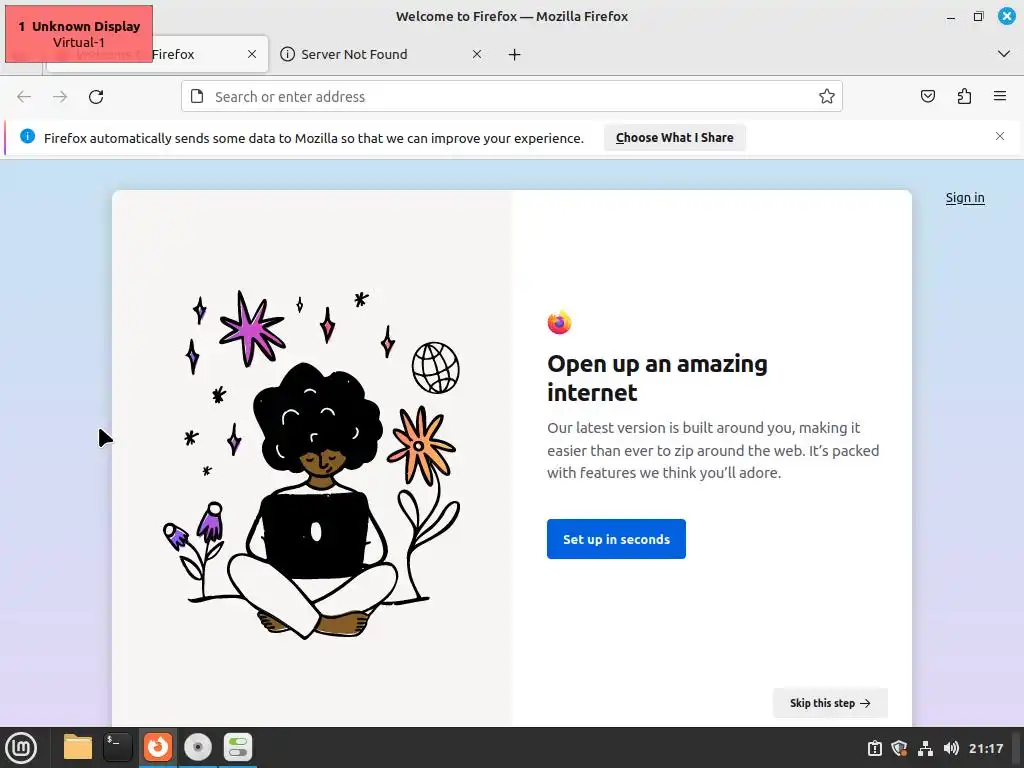
Task: Open the Files folder in taskbar
Action: 78,747
